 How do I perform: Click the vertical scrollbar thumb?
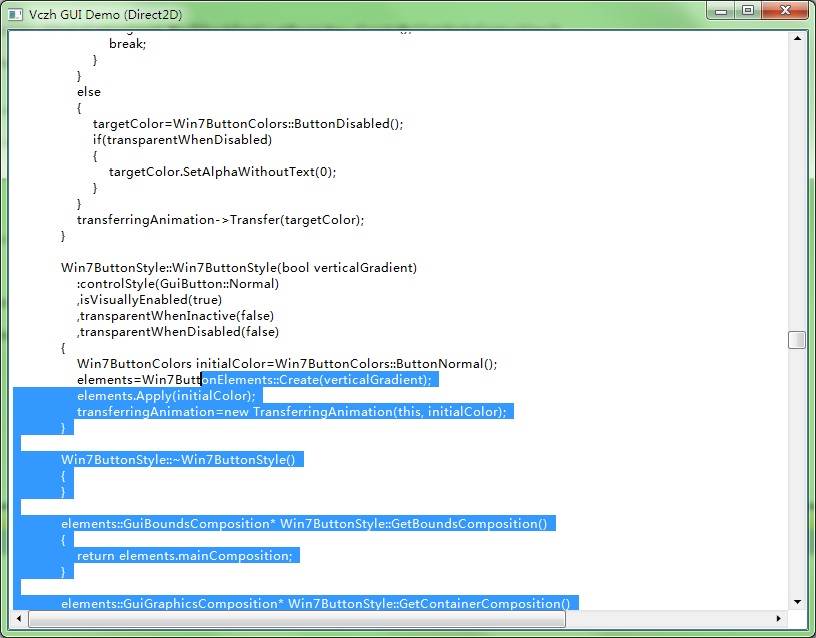(x=797, y=340)
